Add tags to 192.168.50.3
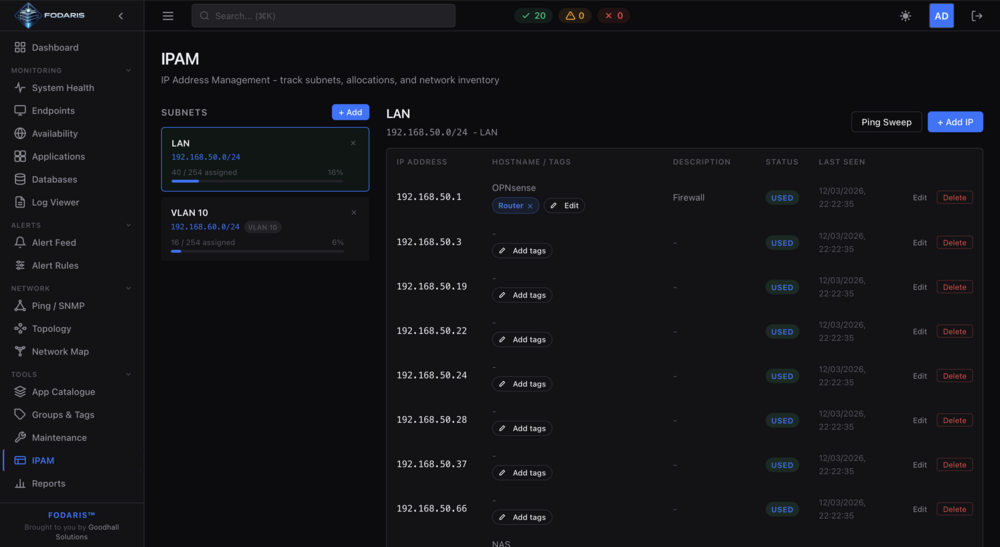The image size is (1000, 547). pyautogui.click(x=522, y=251)
